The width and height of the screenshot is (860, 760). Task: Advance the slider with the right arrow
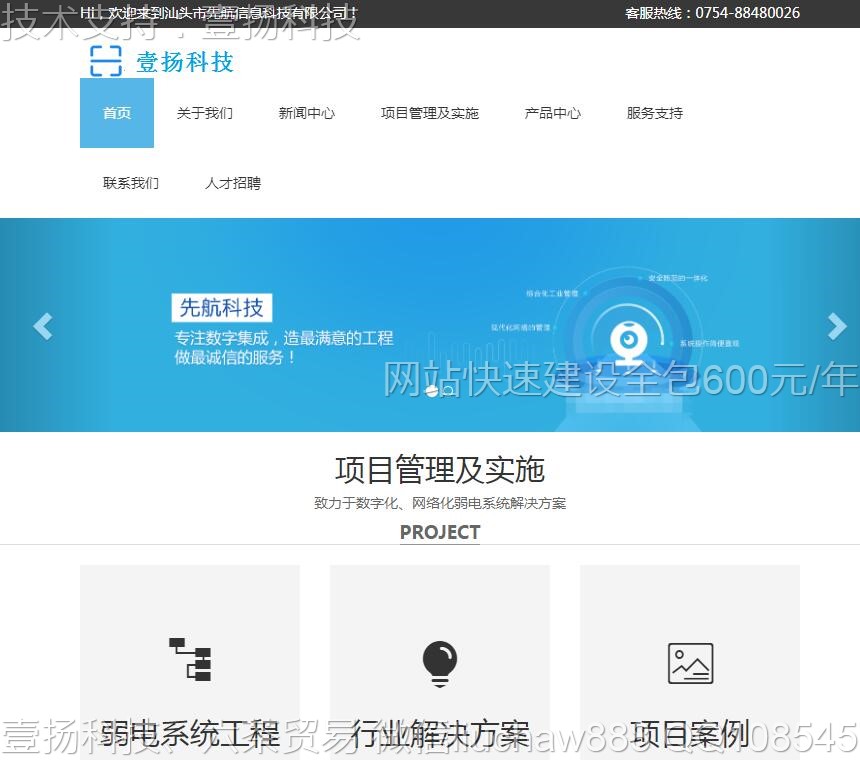tap(836, 326)
